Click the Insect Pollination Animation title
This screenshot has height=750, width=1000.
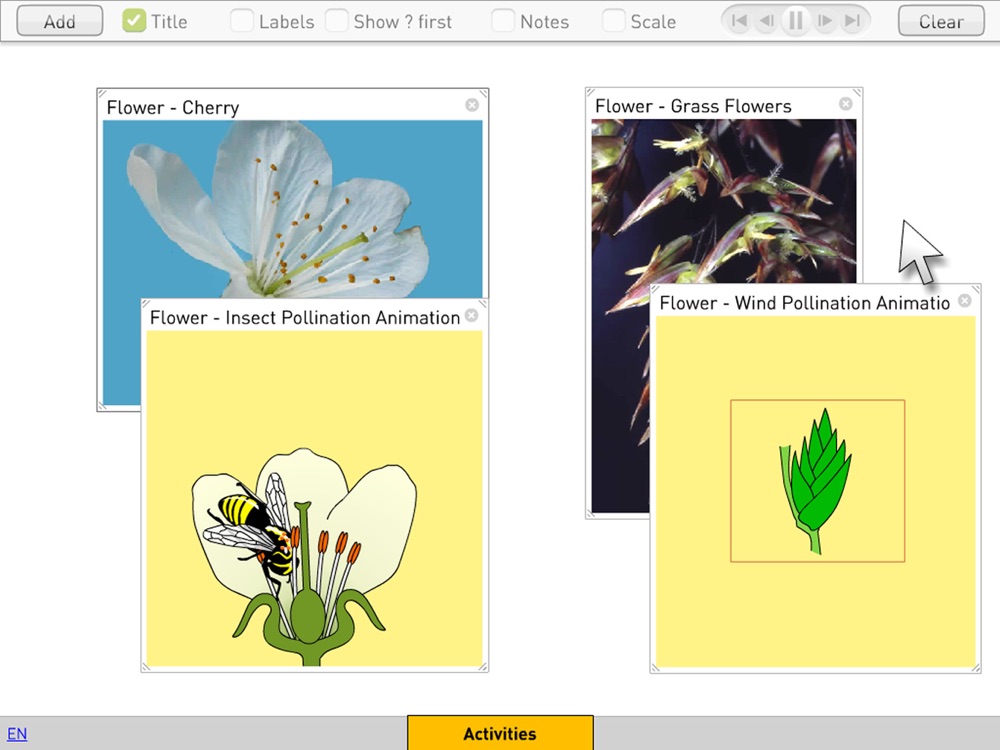(305, 318)
